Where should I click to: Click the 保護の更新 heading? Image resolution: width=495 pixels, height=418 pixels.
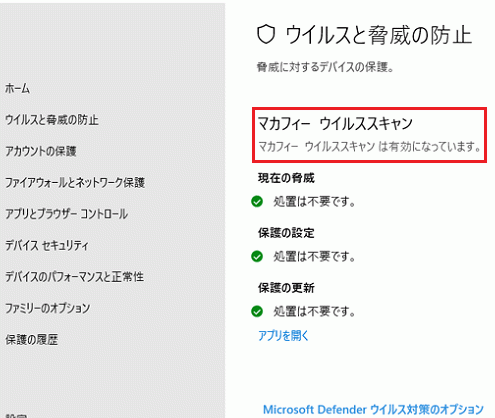tap(286, 288)
